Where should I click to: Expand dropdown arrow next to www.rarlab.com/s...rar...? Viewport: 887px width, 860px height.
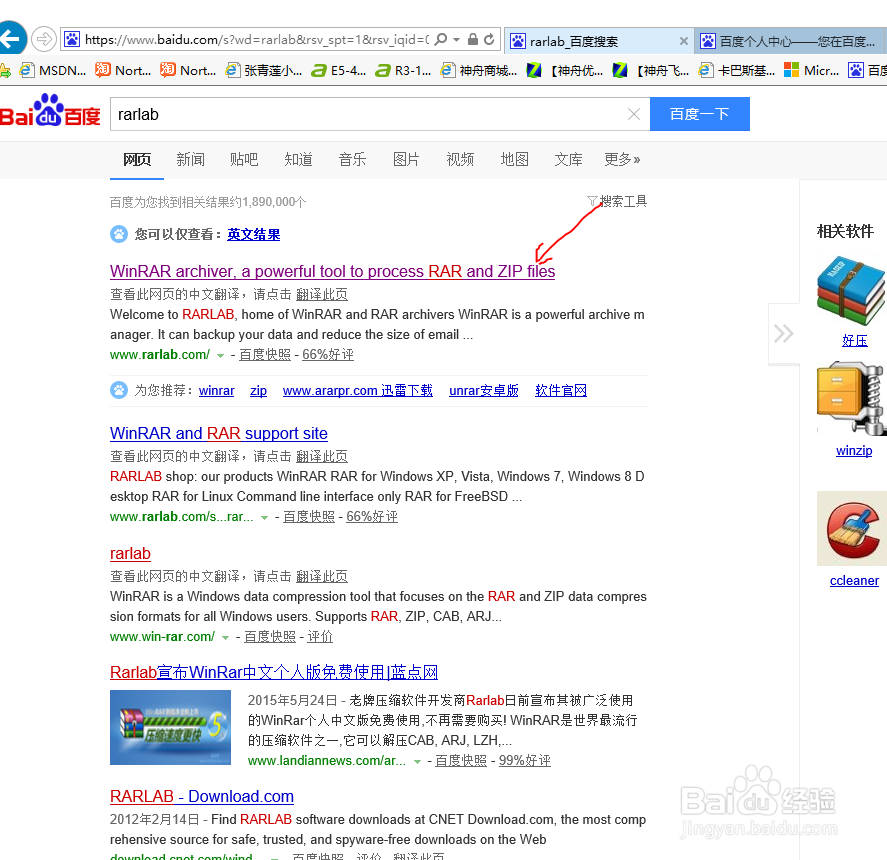coord(264,518)
